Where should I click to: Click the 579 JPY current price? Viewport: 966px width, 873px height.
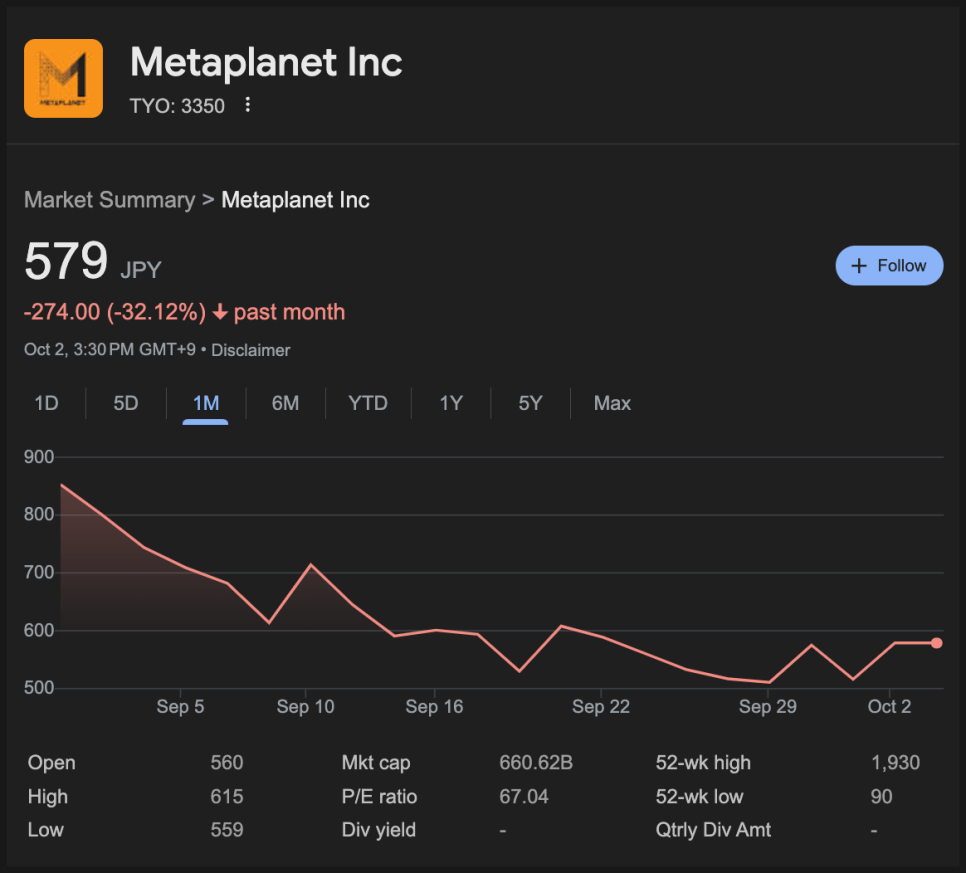point(66,263)
